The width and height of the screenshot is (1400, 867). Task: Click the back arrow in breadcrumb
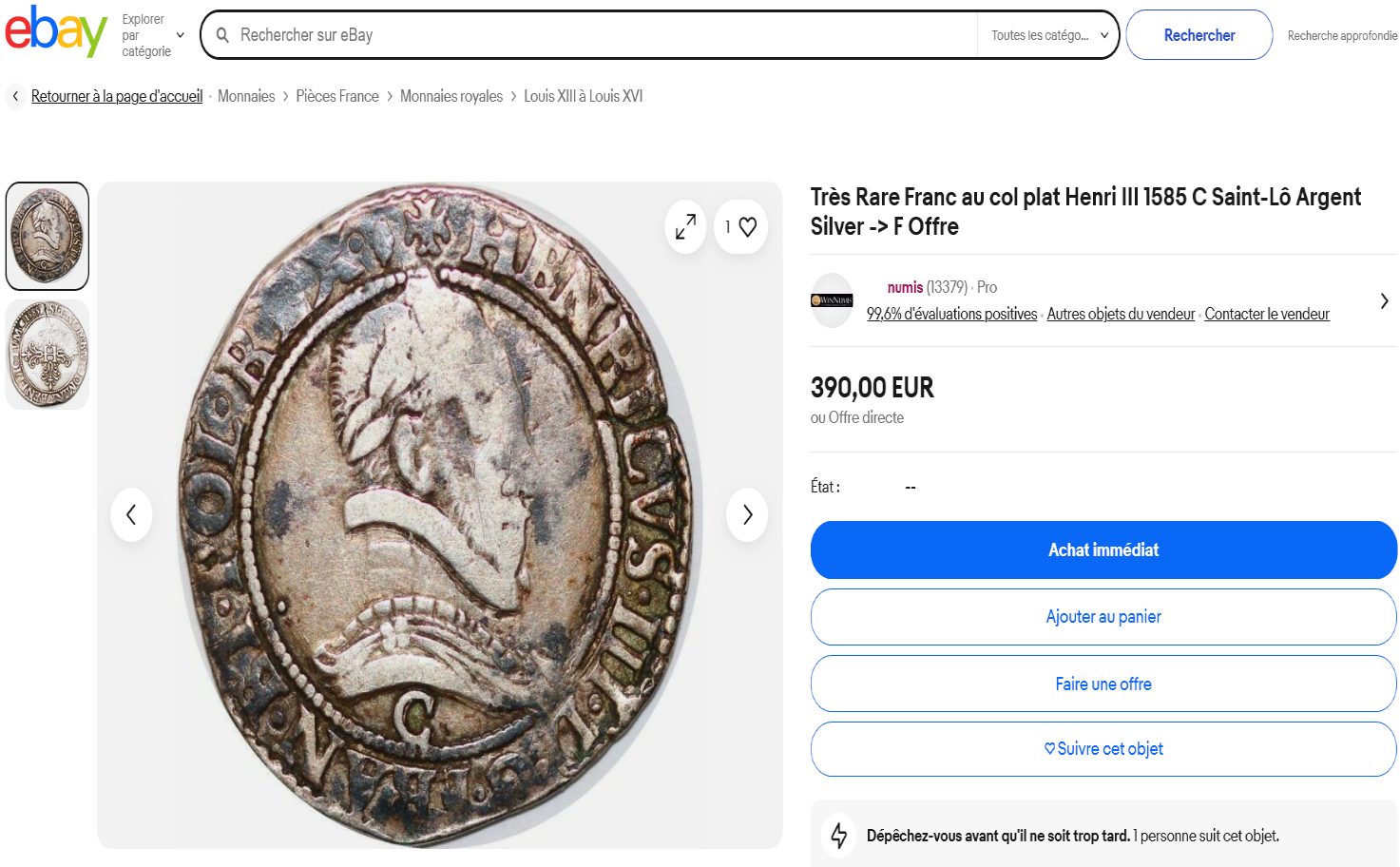[15, 96]
